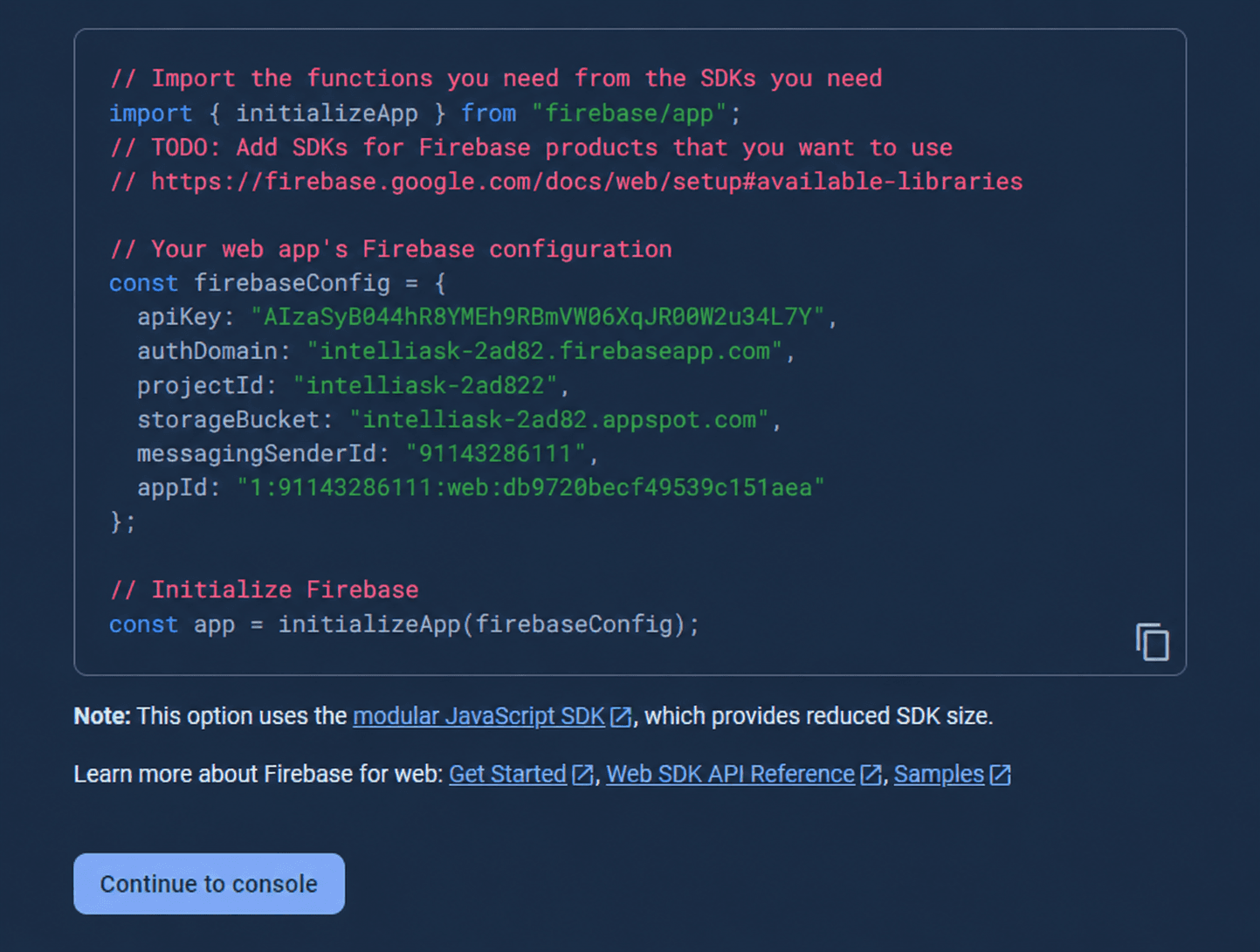
Task: Click the "// Initialize Firebase" comment line
Action: [x=264, y=590]
